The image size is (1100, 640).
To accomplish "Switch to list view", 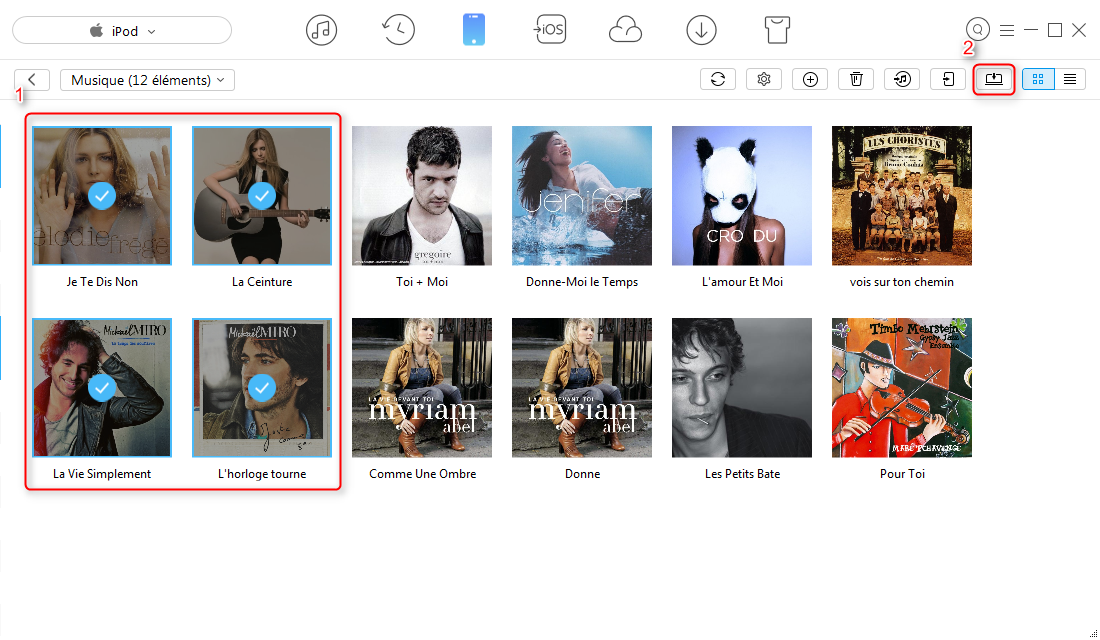I will click(1070, 79).
